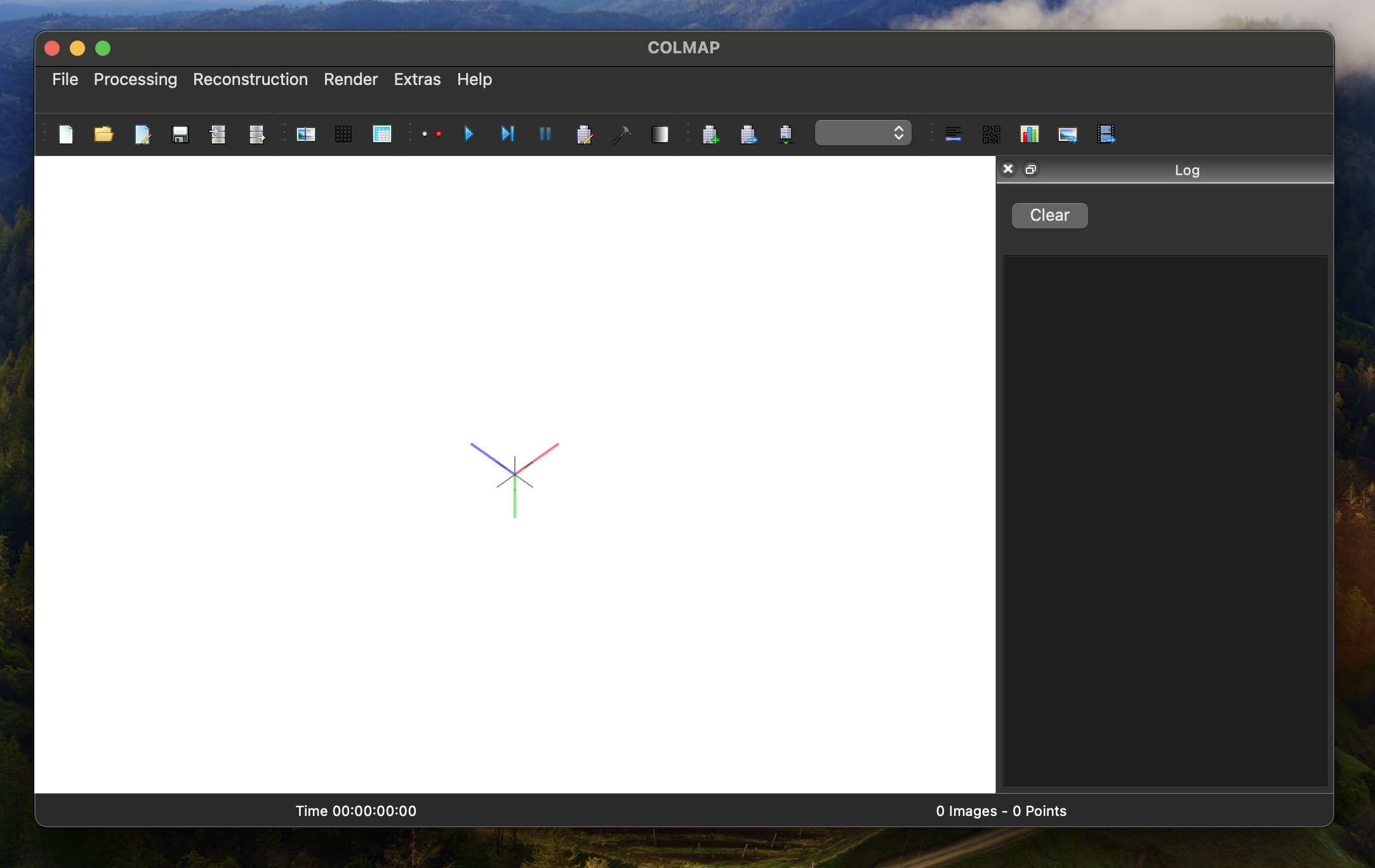Toggle the Log panel via toolbar icon
Viewport: 1375px width, 868px height.
click(953, 134)
